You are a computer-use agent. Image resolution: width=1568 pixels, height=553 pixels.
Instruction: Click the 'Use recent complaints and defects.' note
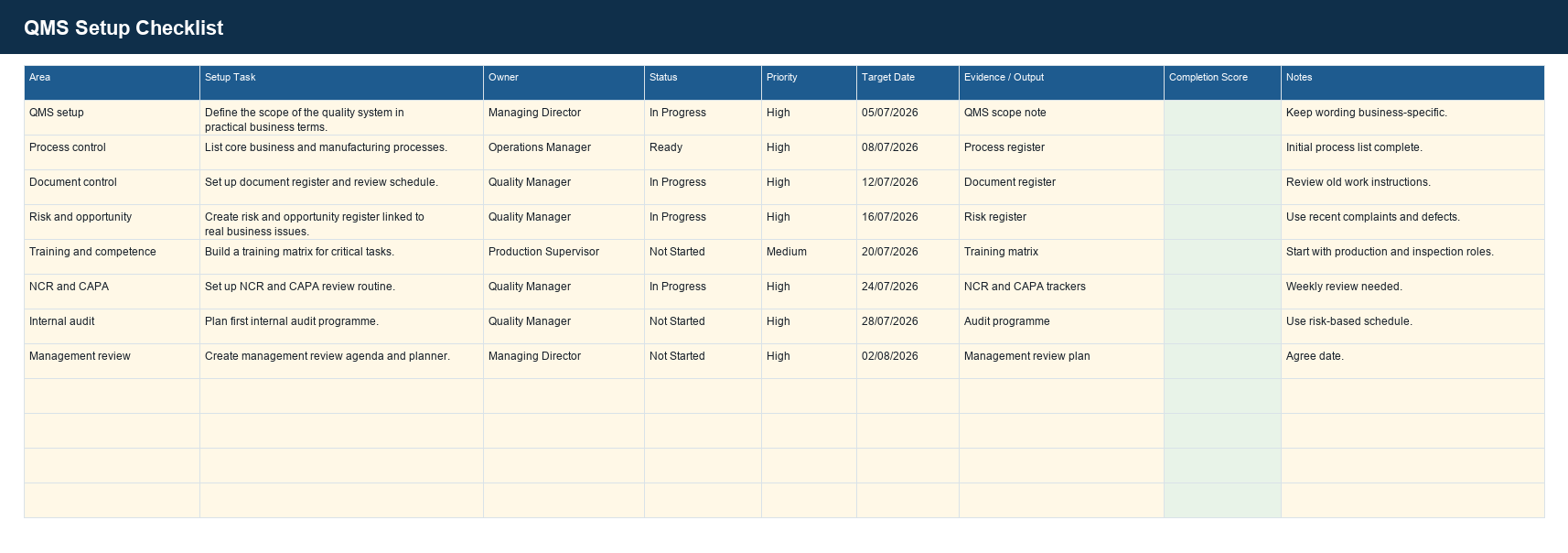tap(1412, 222)
